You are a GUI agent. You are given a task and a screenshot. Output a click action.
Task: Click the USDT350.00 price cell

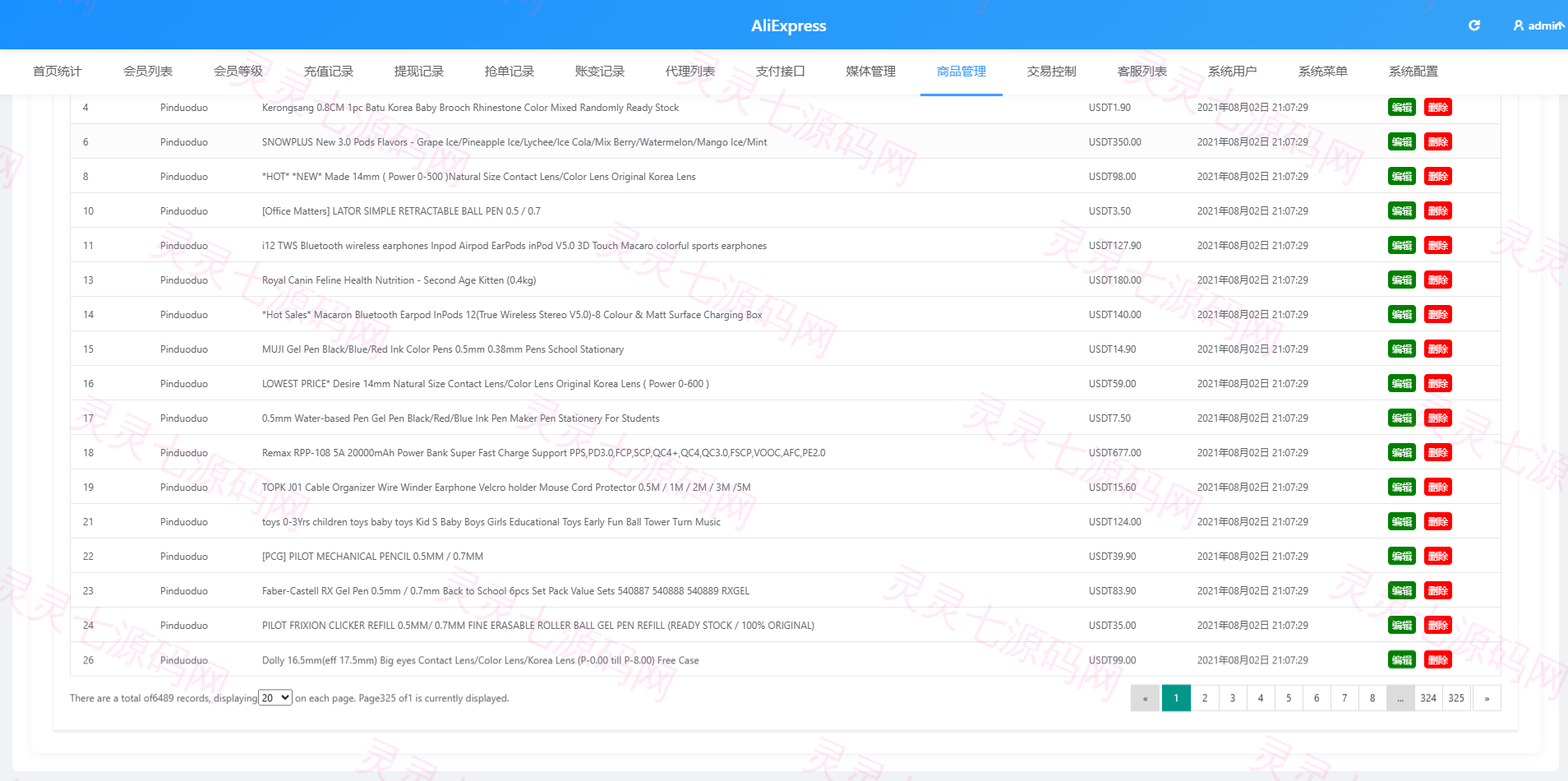click(1115, 142)
